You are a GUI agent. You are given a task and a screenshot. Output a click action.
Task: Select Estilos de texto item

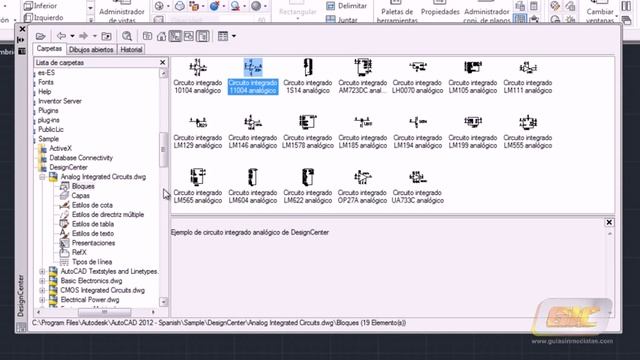[x=93, y=233]
